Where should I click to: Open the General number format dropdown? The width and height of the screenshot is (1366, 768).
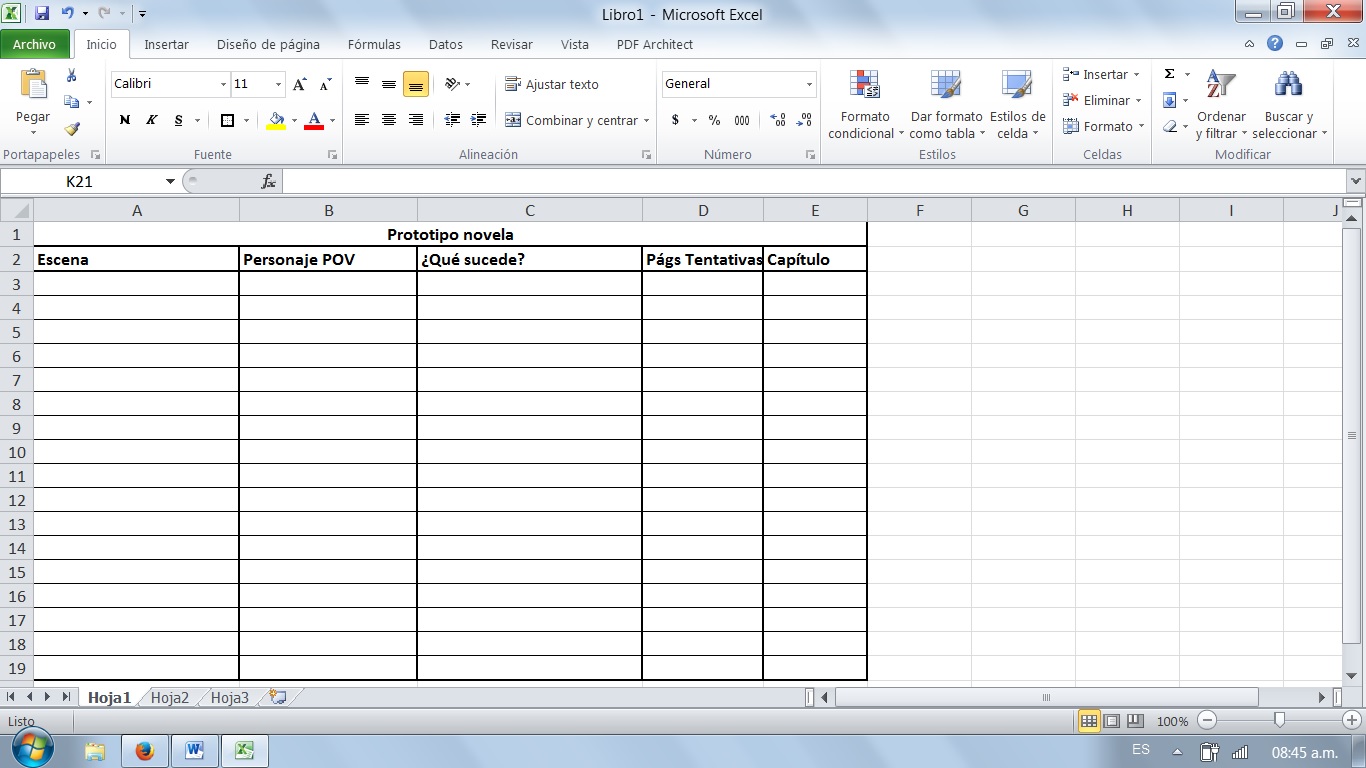pyautogui.click(x=810, y=85)
